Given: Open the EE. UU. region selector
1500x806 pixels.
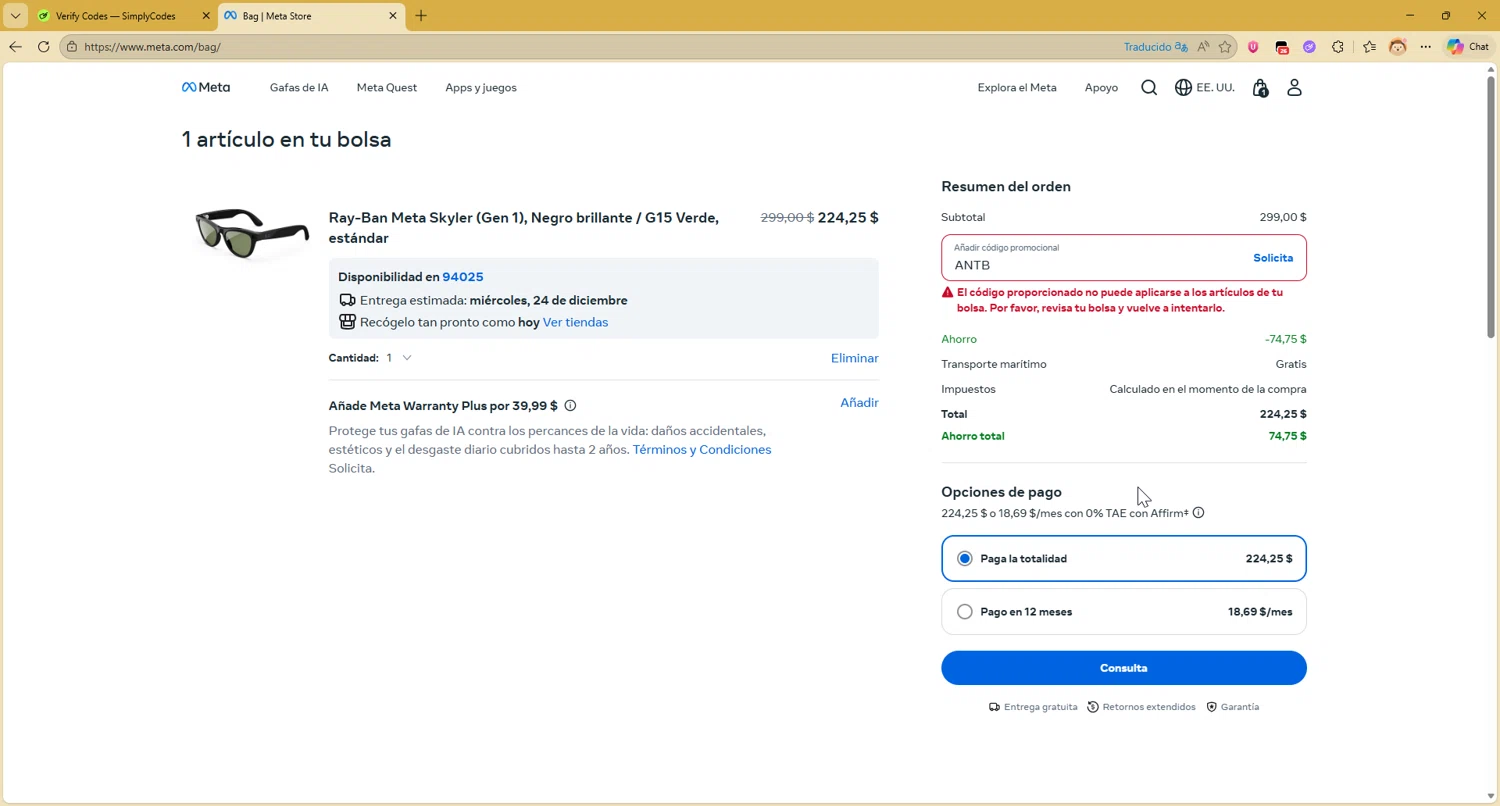Looking at the screenshot, I should coord(1205,88).
